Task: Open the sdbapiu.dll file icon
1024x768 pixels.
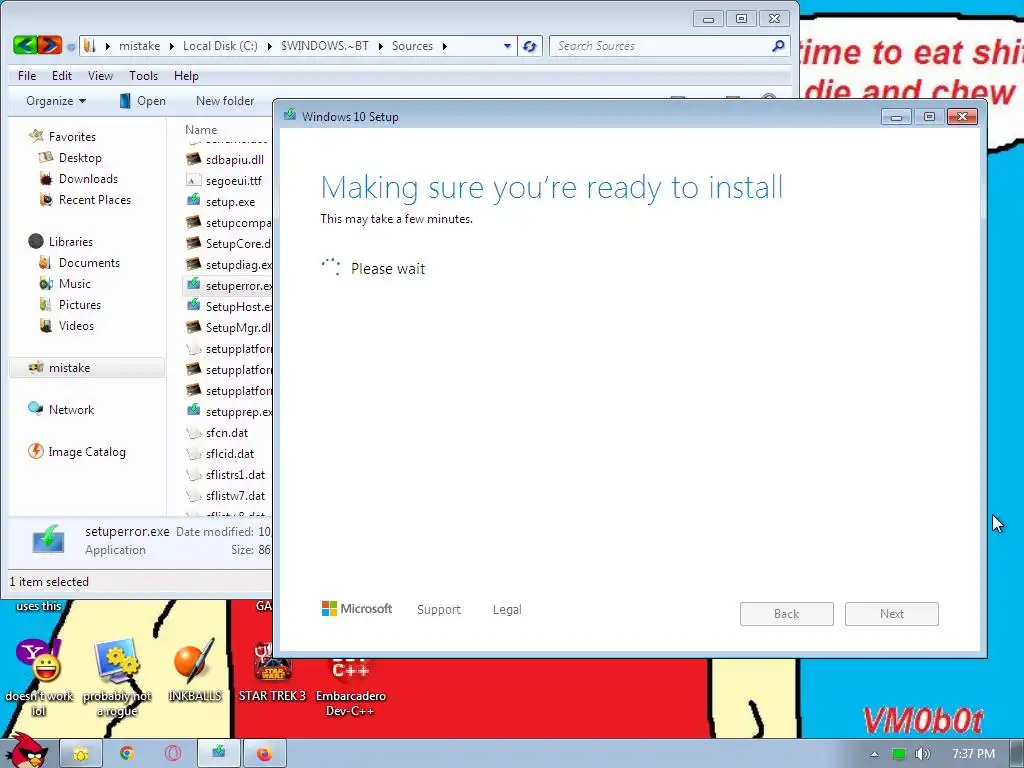Action: 193,159
